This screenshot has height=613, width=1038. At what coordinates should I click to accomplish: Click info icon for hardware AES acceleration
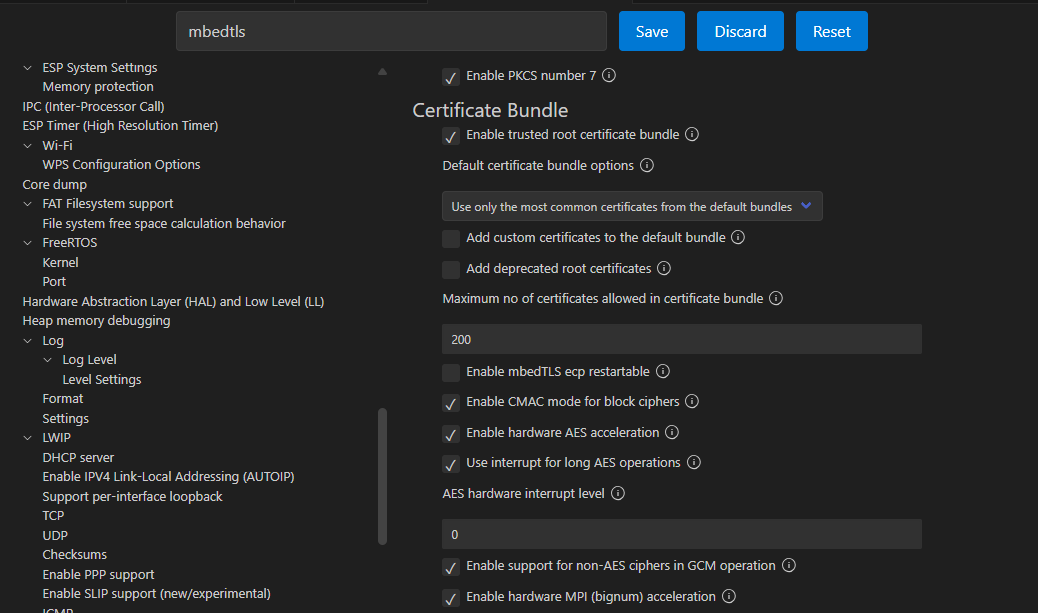coord(672,433)
